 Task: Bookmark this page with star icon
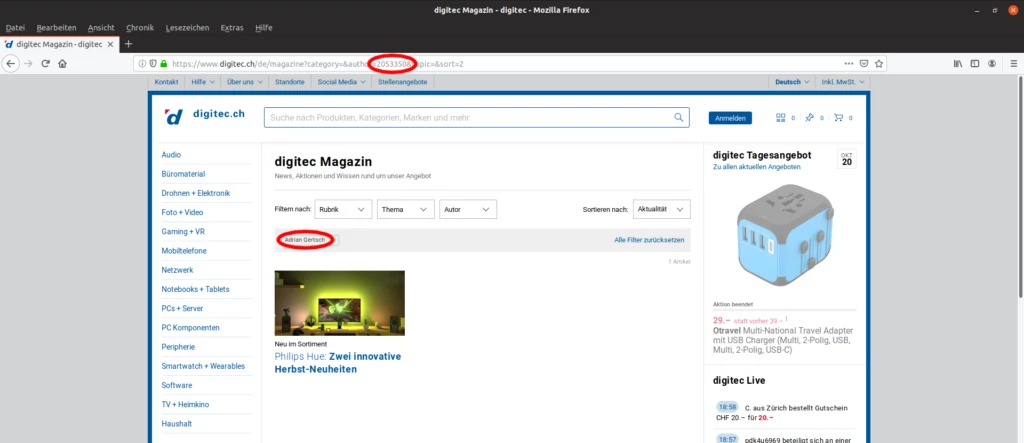[x=879, y=64]
